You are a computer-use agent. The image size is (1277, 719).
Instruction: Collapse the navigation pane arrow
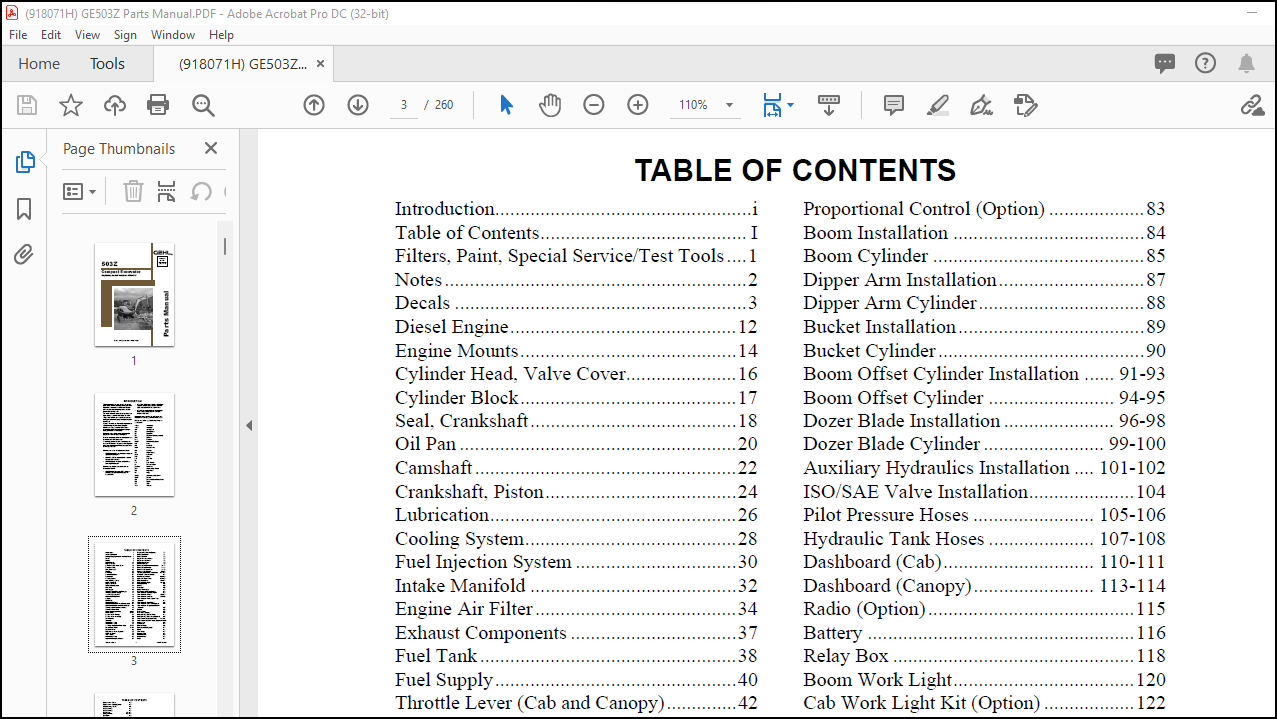(249, 425)
